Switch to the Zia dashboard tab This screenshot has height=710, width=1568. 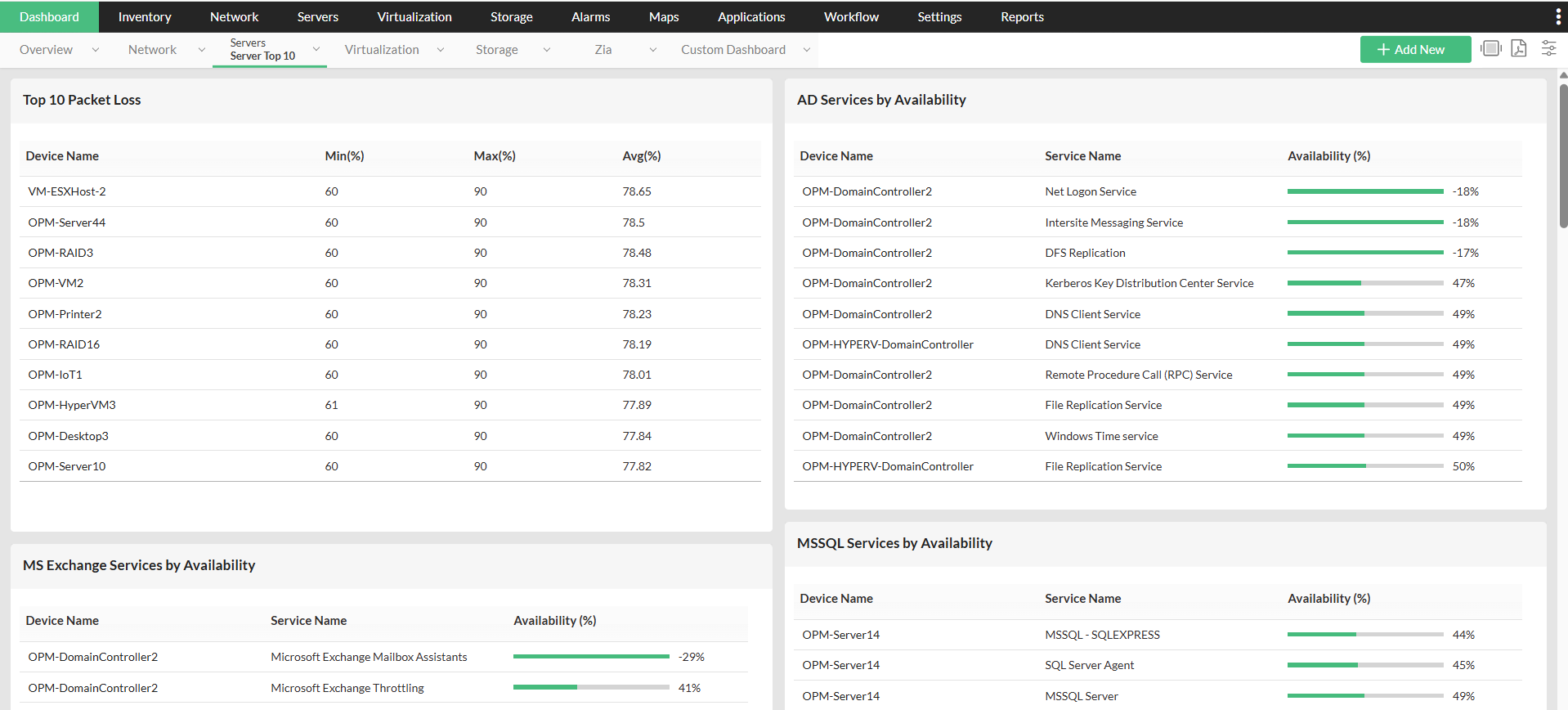pos(603,50)
